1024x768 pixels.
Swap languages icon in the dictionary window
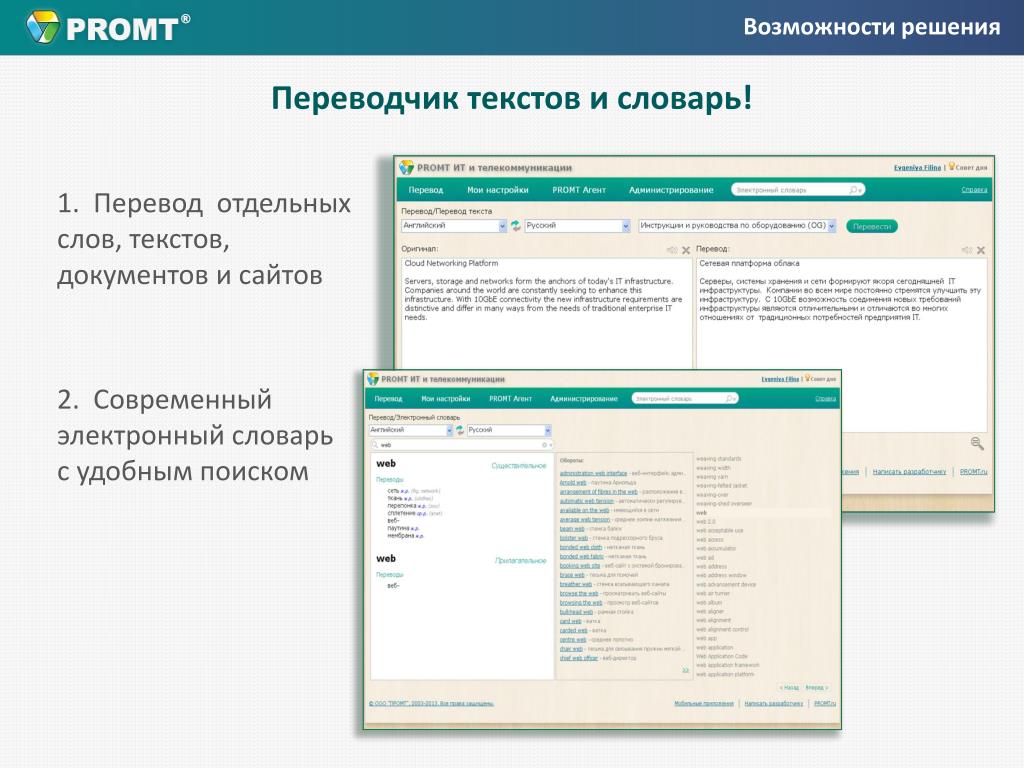click(460, 430)
